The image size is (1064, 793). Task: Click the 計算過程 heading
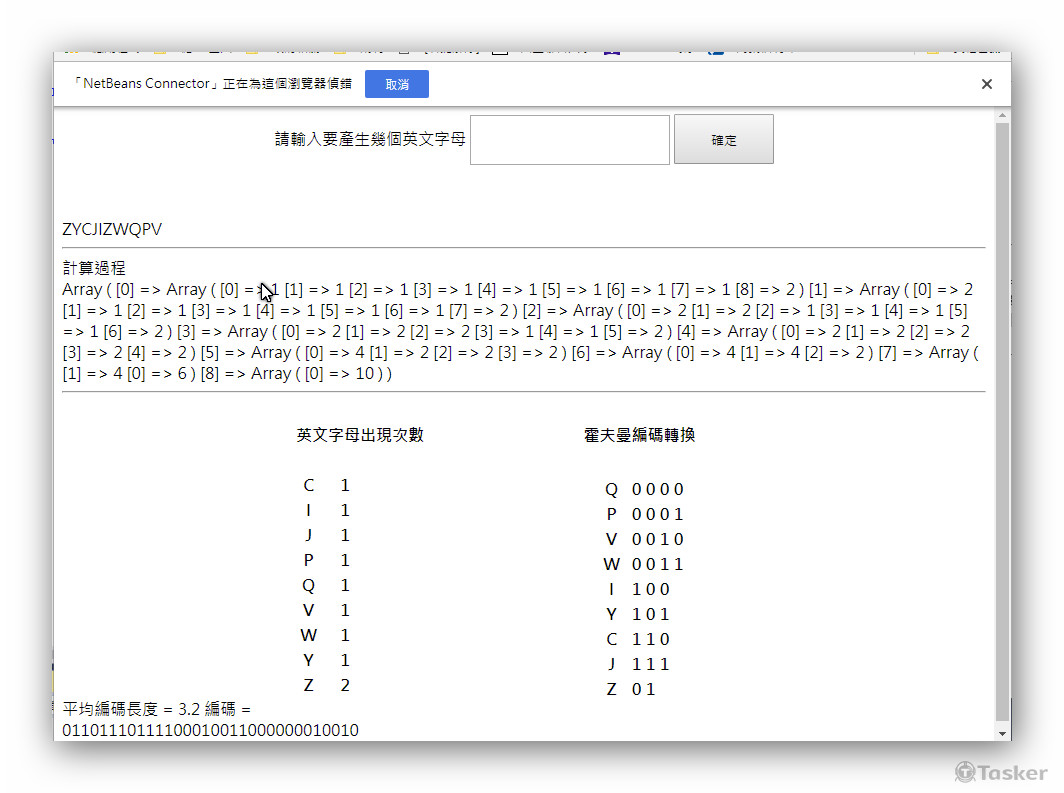(x=94, y=268)
